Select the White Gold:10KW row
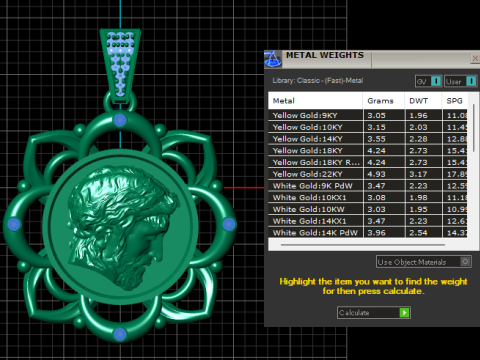The image size is (480, 360). click(368, 209)
